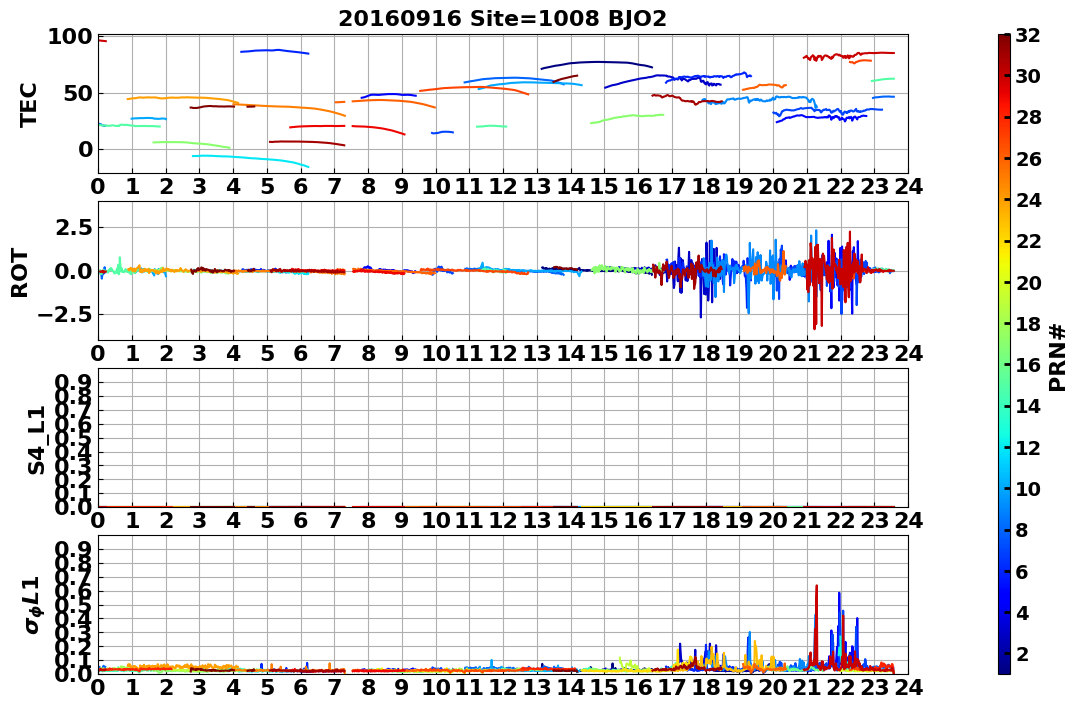1077x709 pixels.
Task: Click colorbar tick value 22
Action: [x=1028, y=241]
